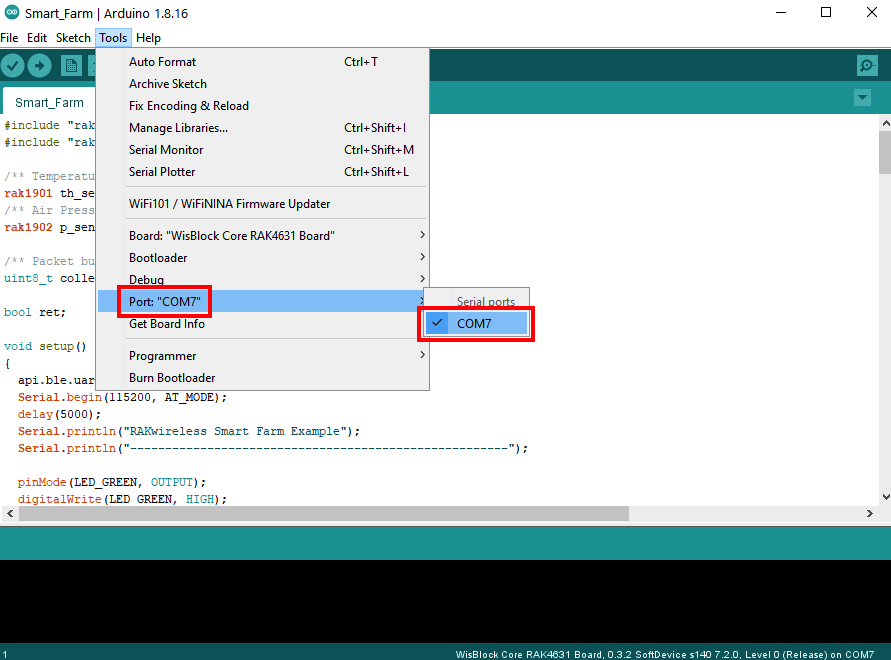The height and width of the screenshot is (660, 891).
Task: Click the scroll down arrow
Action: tap(885, 497)
